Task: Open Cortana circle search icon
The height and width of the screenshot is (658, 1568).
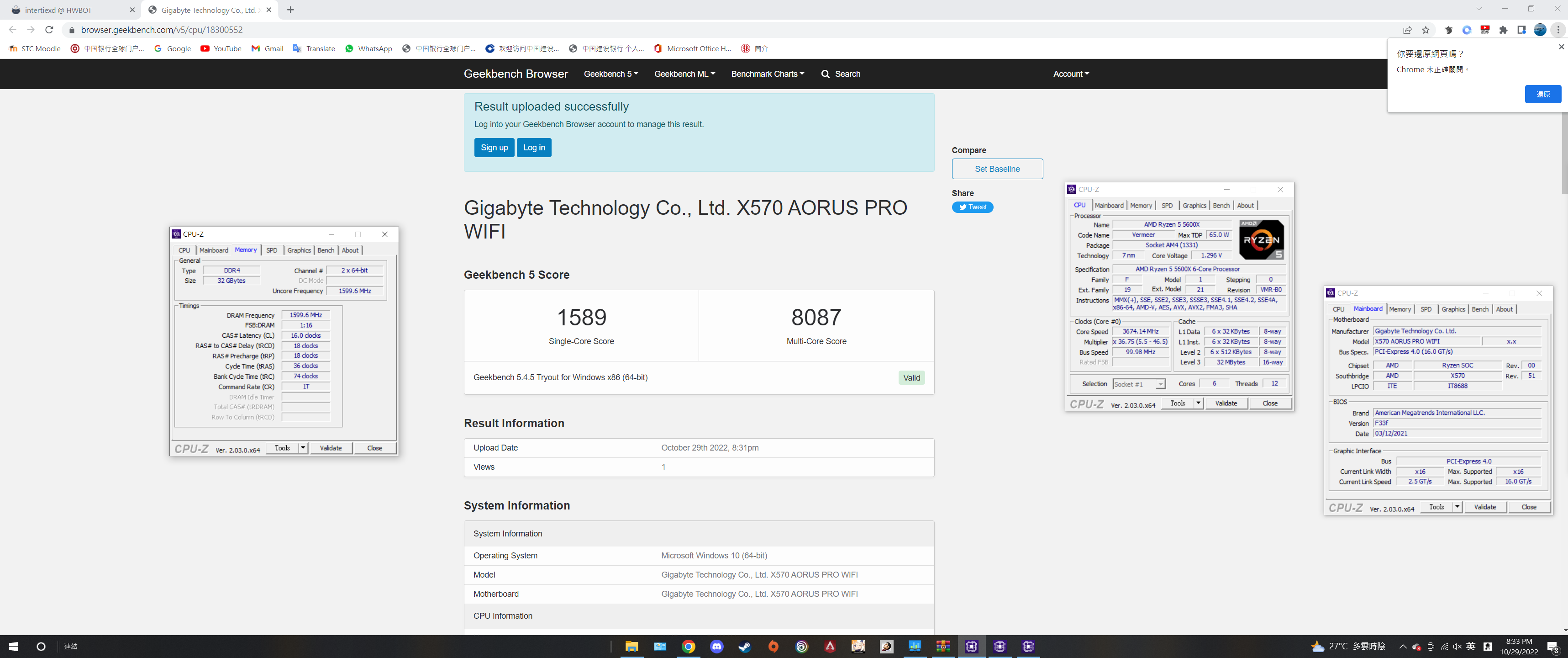Action: (41, 647)
